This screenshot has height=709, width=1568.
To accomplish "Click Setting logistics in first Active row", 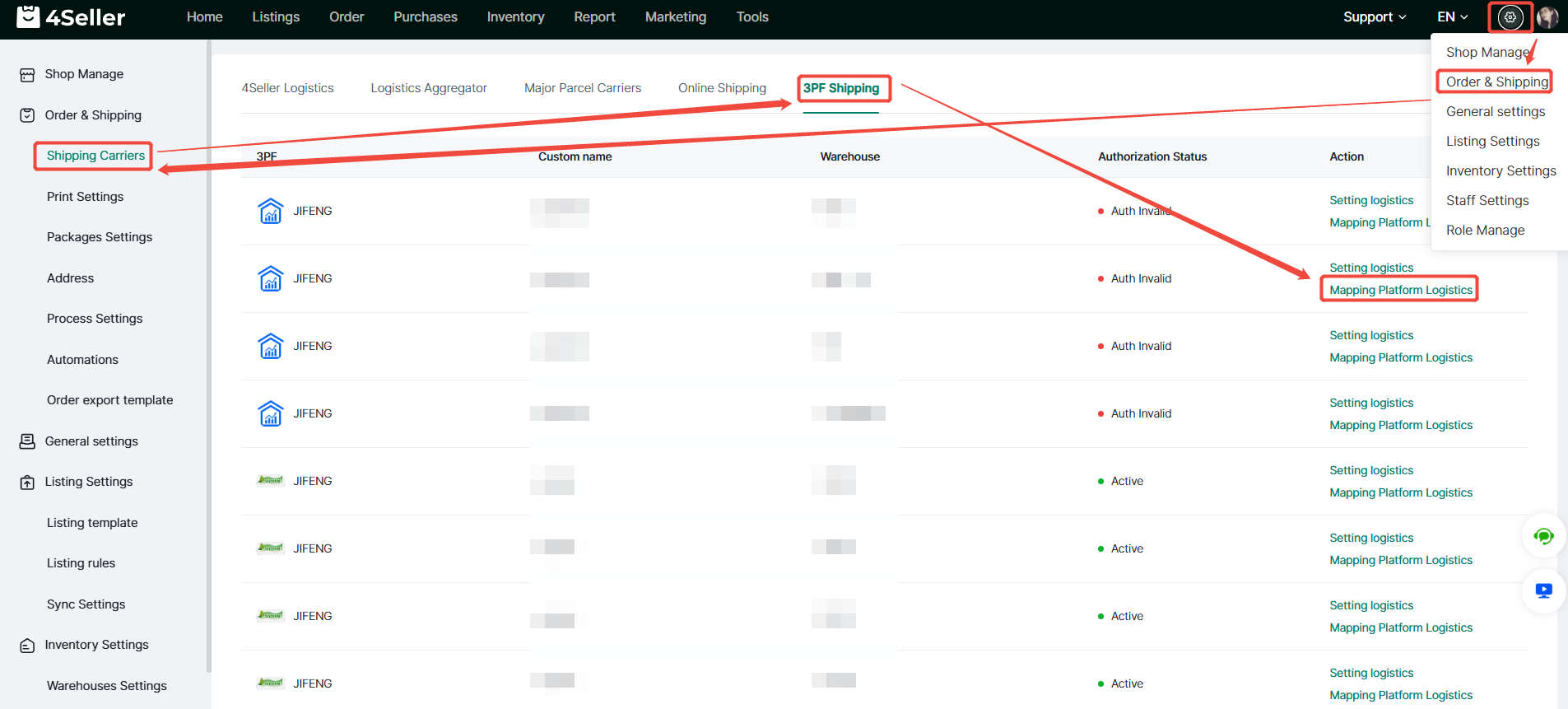I will tap(1371, 470).
